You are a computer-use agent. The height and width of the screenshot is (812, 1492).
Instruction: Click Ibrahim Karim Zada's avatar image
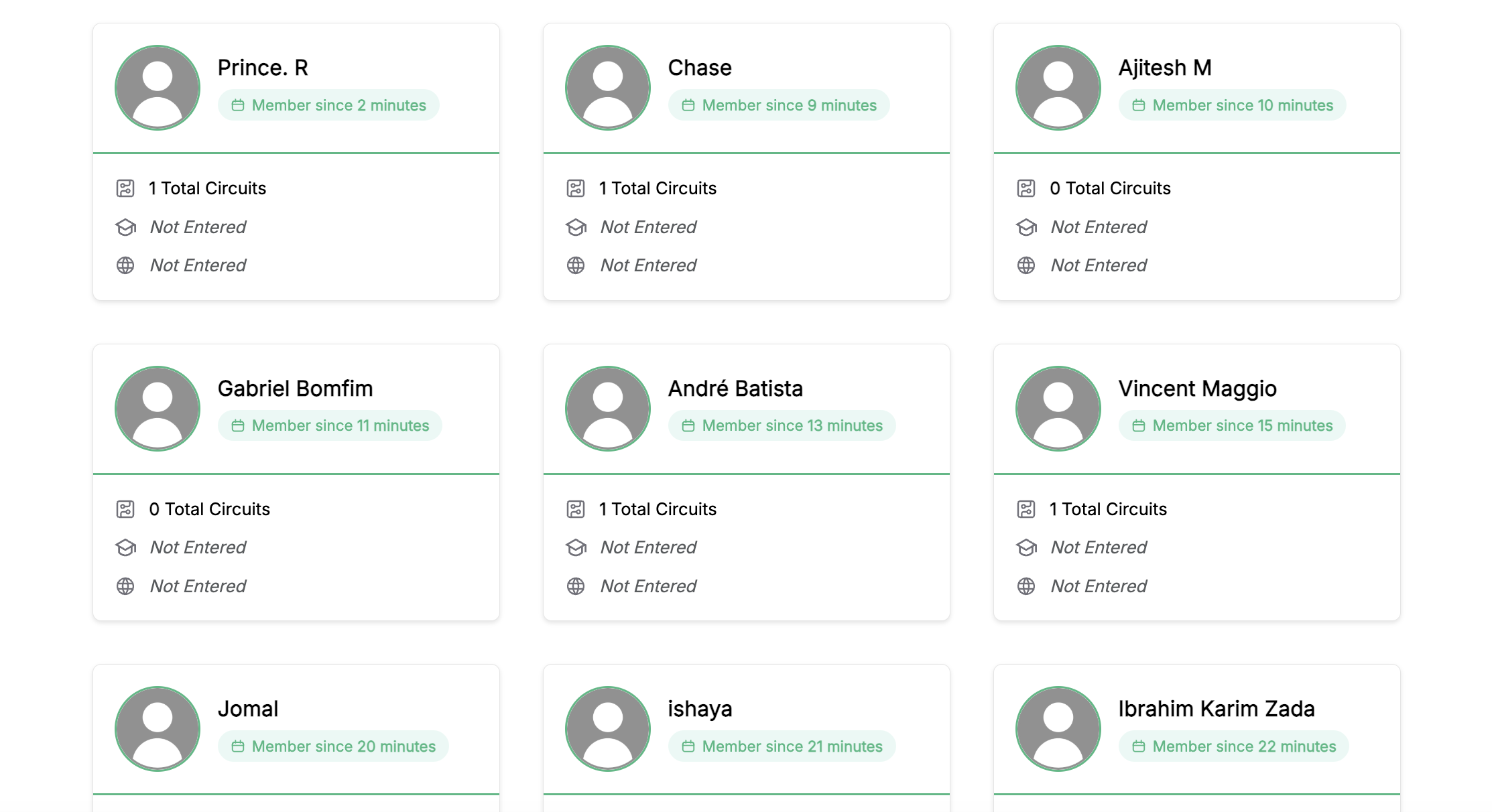coord(1058,728)
